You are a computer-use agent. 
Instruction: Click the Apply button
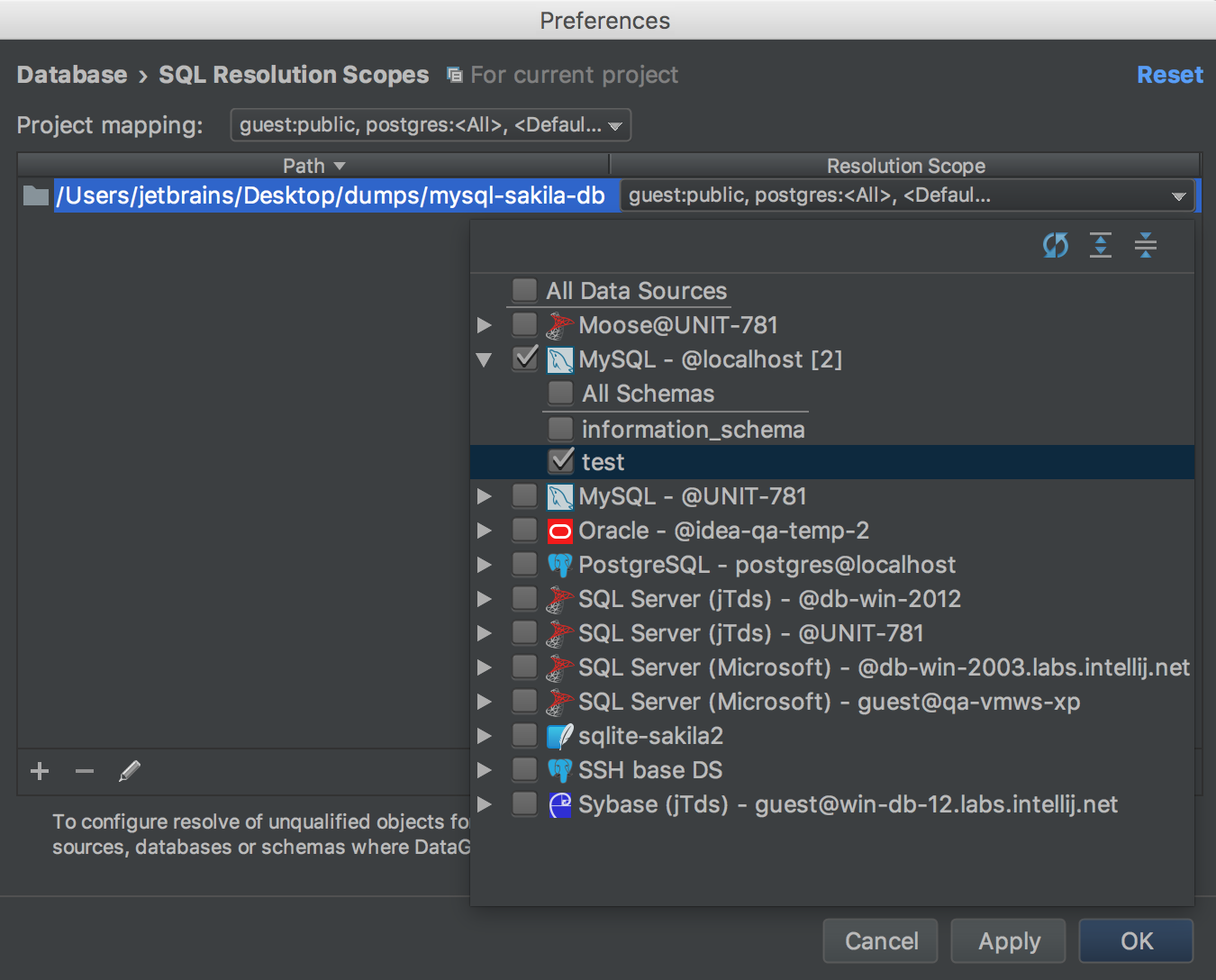click(x=1009, y=941)
